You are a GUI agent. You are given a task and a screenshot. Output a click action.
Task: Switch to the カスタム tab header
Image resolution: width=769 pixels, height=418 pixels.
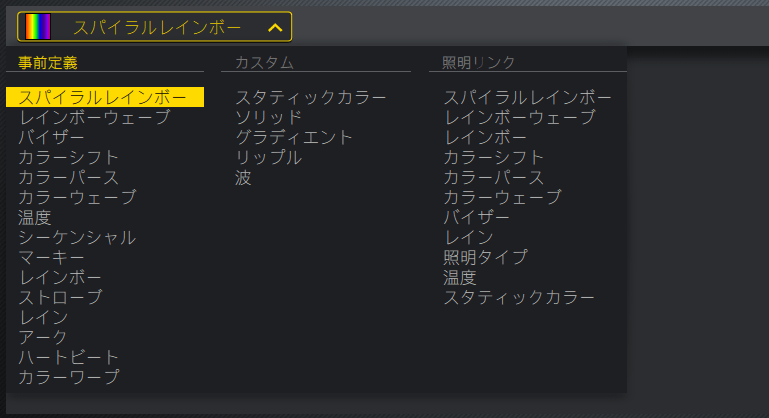click(x=264, y=63)
